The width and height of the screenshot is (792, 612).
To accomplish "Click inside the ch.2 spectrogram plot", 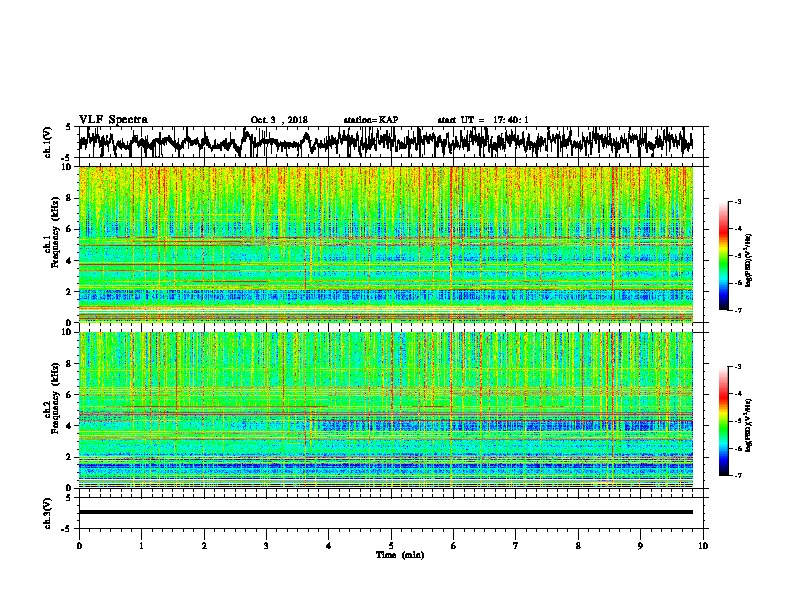I will [x=386, y=410].
